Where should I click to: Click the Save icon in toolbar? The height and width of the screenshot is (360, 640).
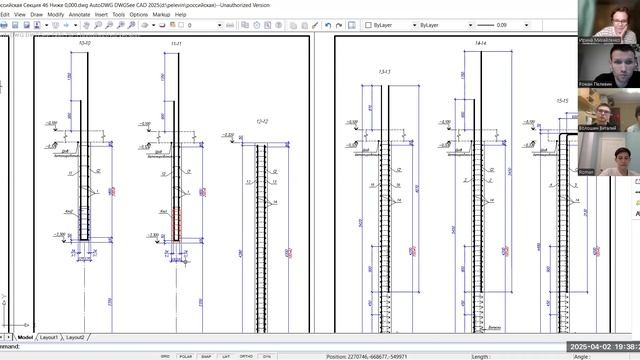pyautogui.click(x=15, y=25)
